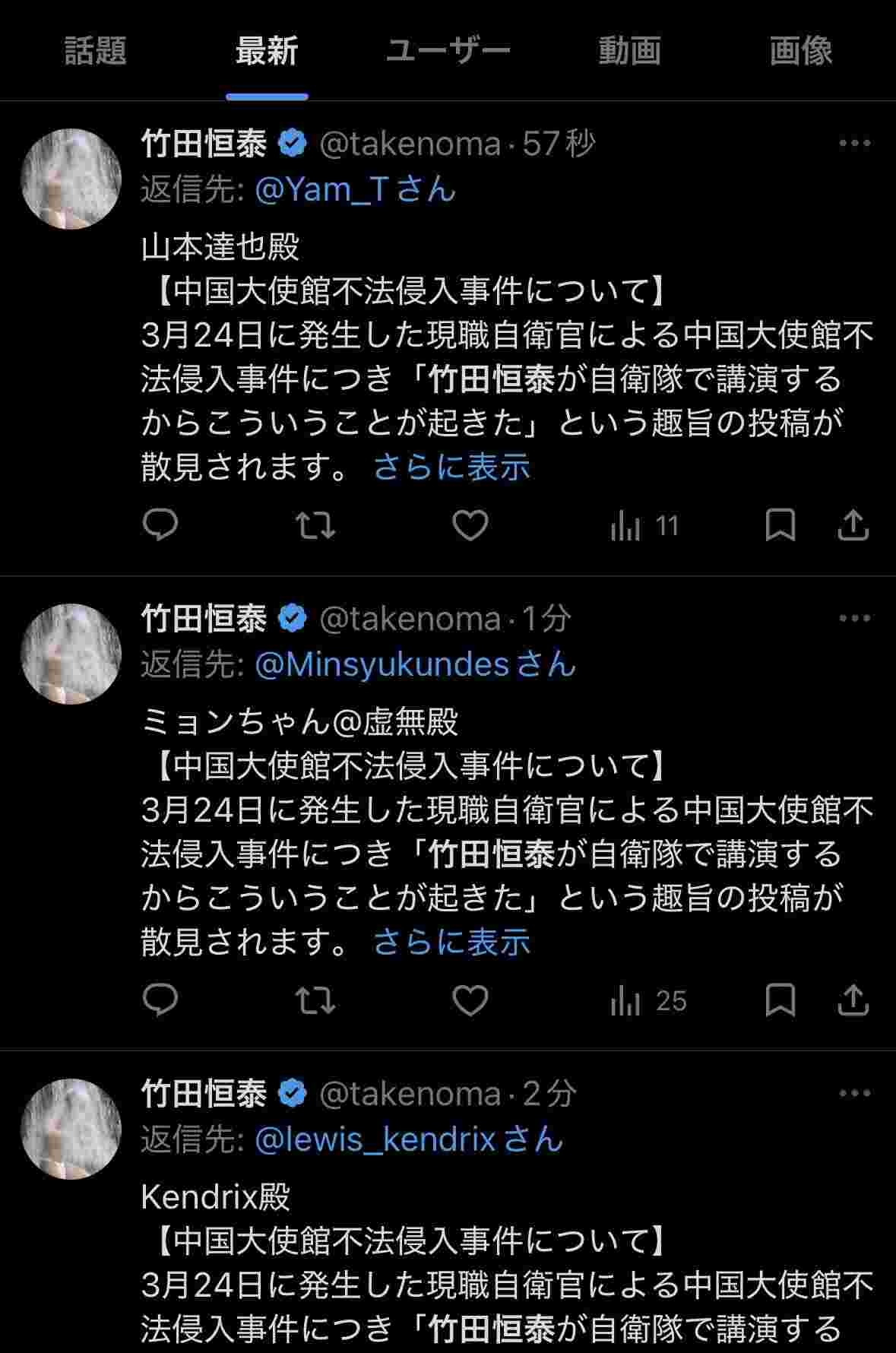Bookmark the post replying to @Yam_T
This screenshot has height=1353, width=896.
click(x=780, y=524)
